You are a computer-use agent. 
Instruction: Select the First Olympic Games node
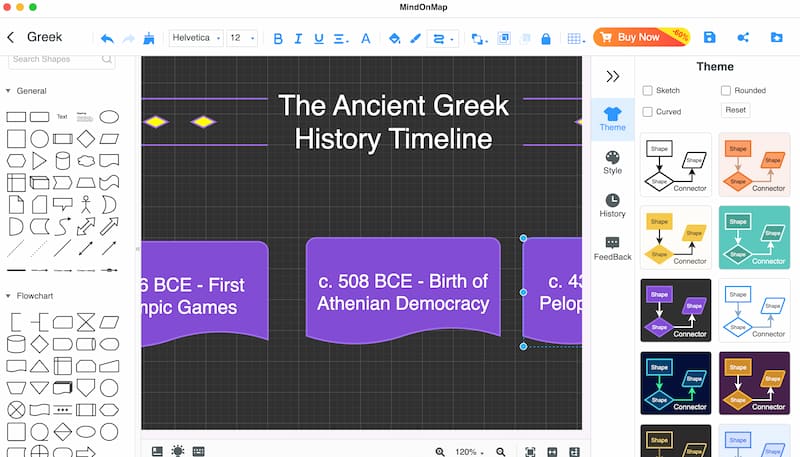(205, 294)
